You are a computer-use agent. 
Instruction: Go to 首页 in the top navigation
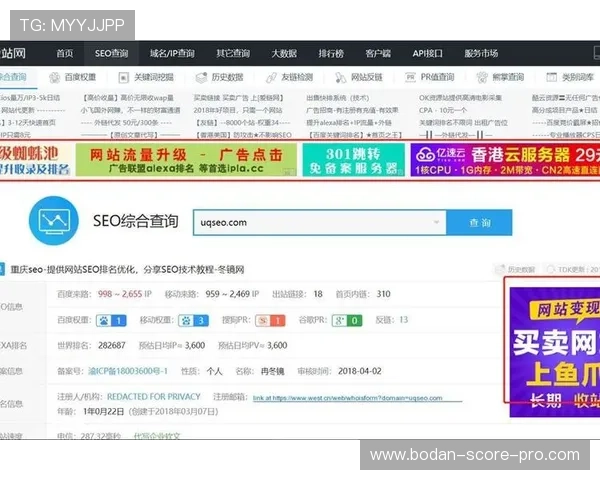pos(65,53)
